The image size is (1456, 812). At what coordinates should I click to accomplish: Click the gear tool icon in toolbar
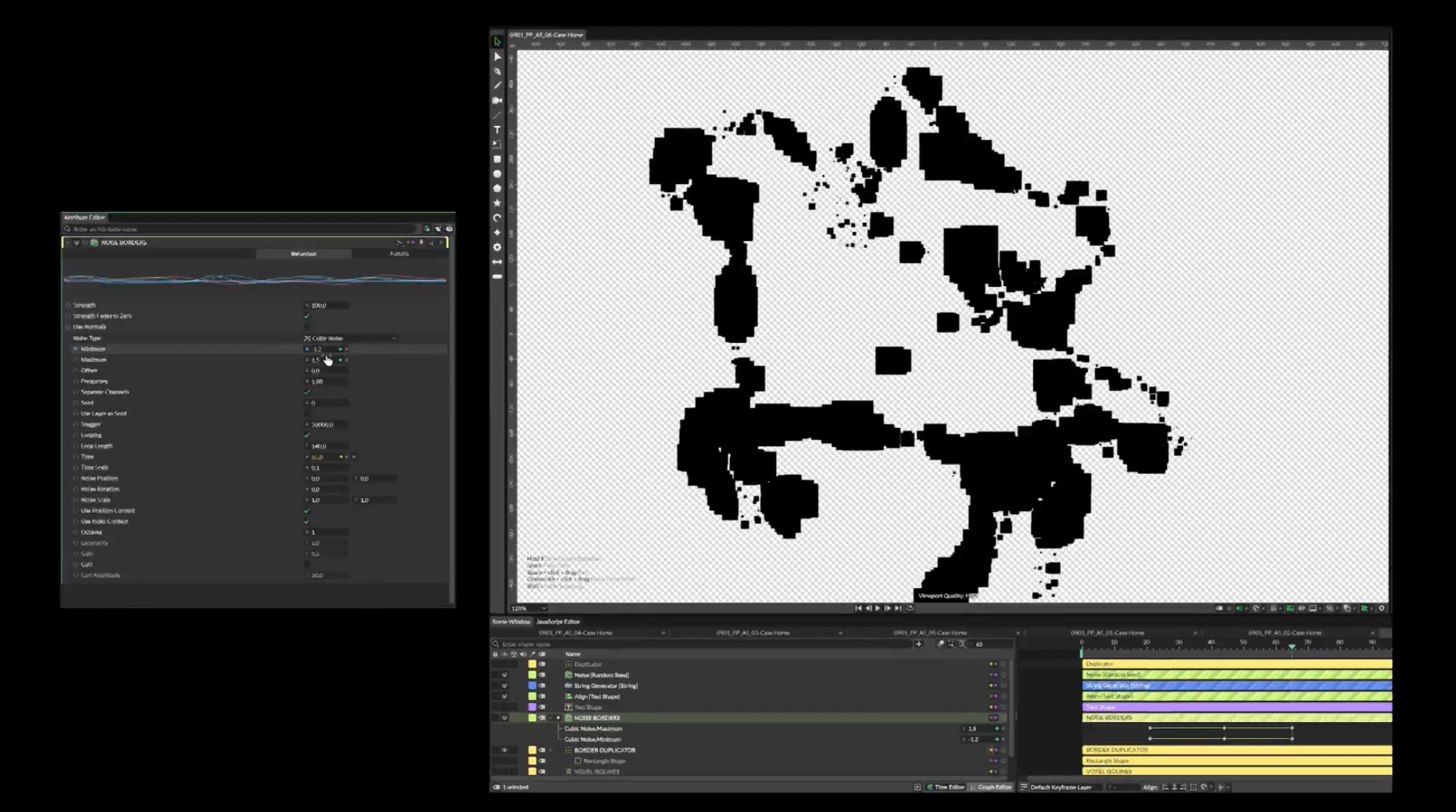497,247
